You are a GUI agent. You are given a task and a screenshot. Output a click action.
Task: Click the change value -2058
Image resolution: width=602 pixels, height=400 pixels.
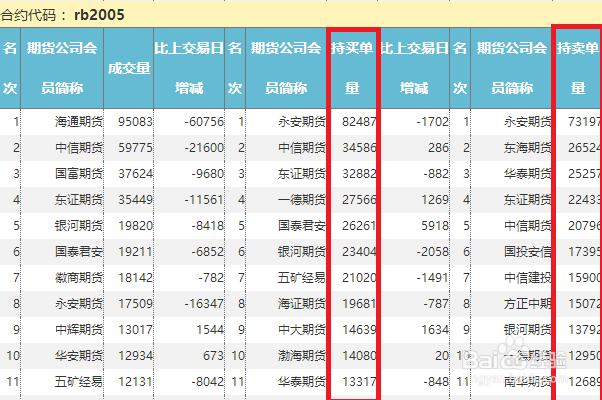point(432,251)
